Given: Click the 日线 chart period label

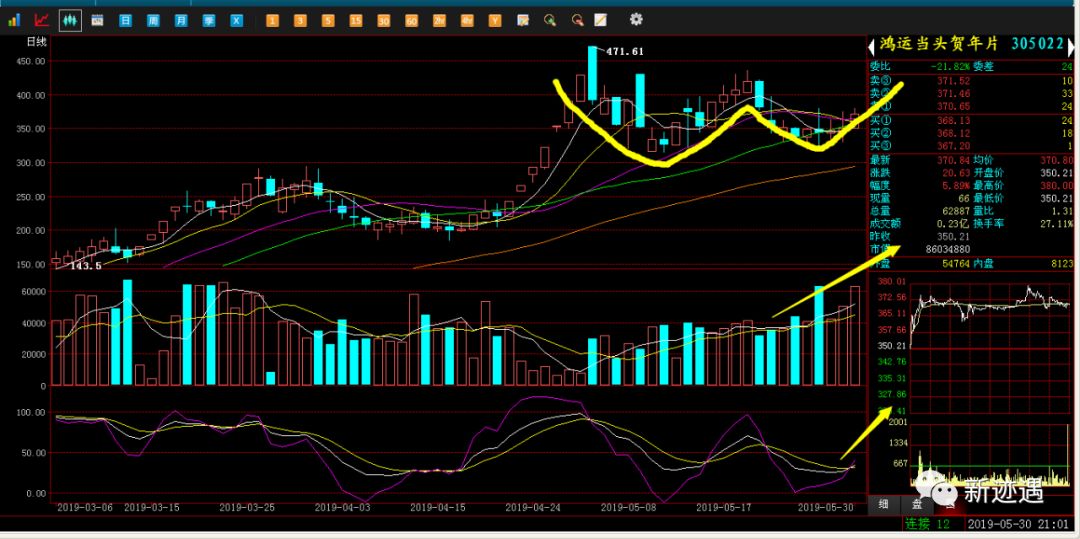Looking at the screenshot, I should tap(37, 43).
